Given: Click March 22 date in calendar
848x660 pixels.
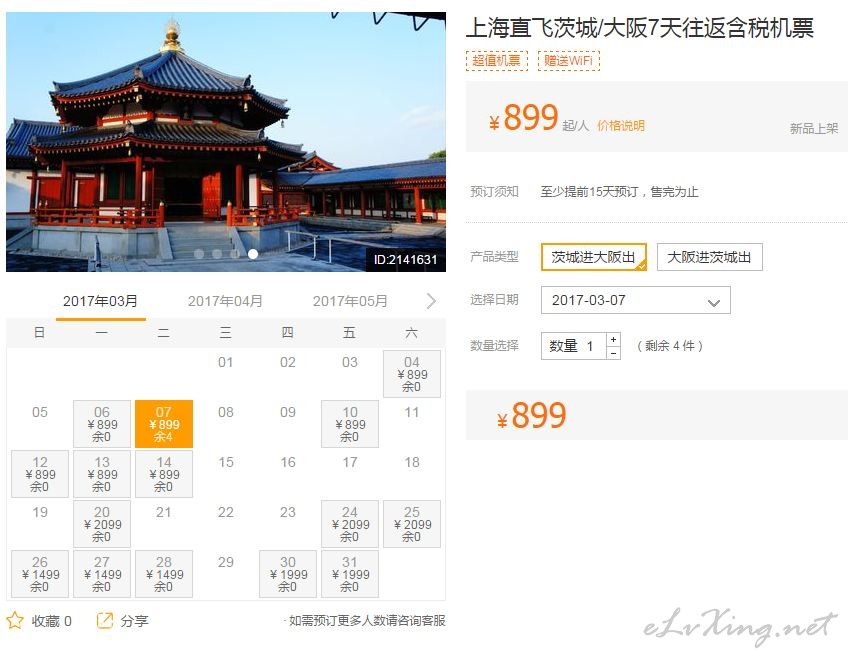Looking at the screenshot, I should coord(226,512).
